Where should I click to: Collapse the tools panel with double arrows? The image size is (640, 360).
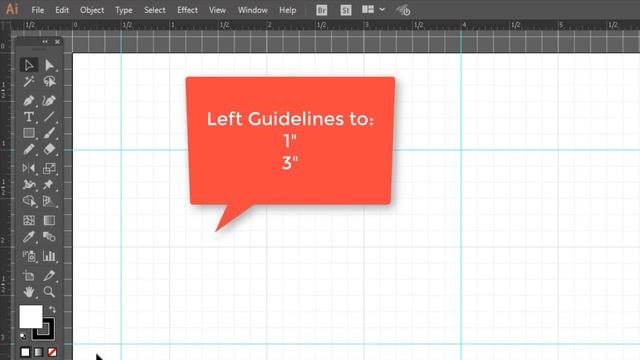[45, 42]
